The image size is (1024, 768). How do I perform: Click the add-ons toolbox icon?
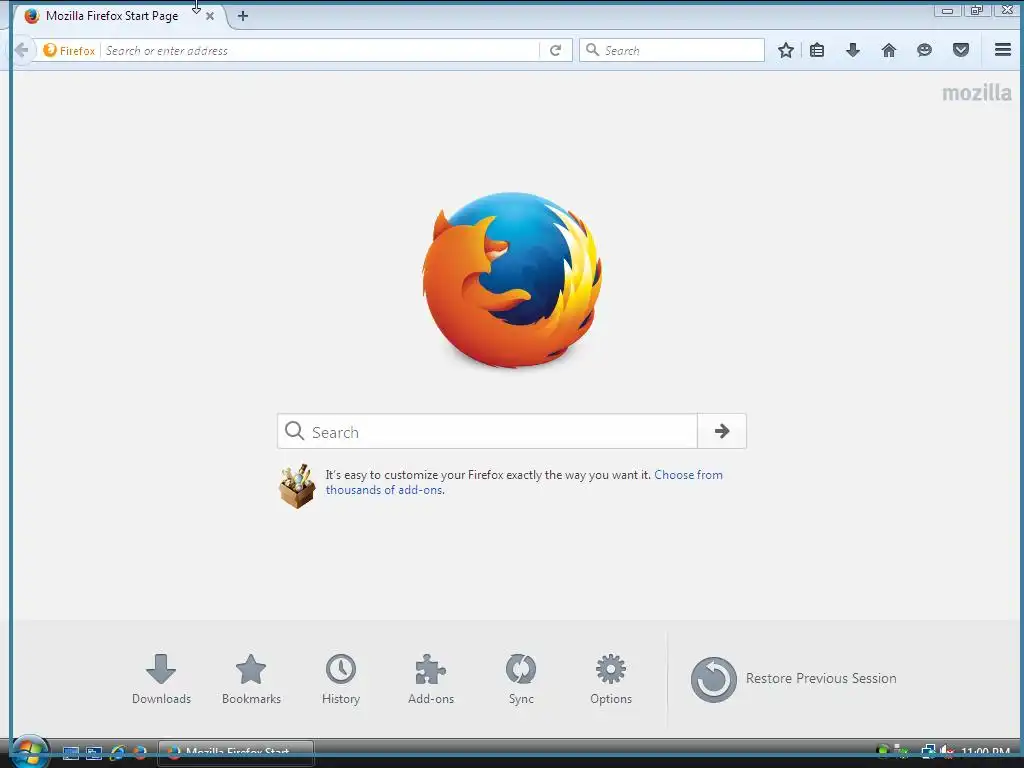297,486
